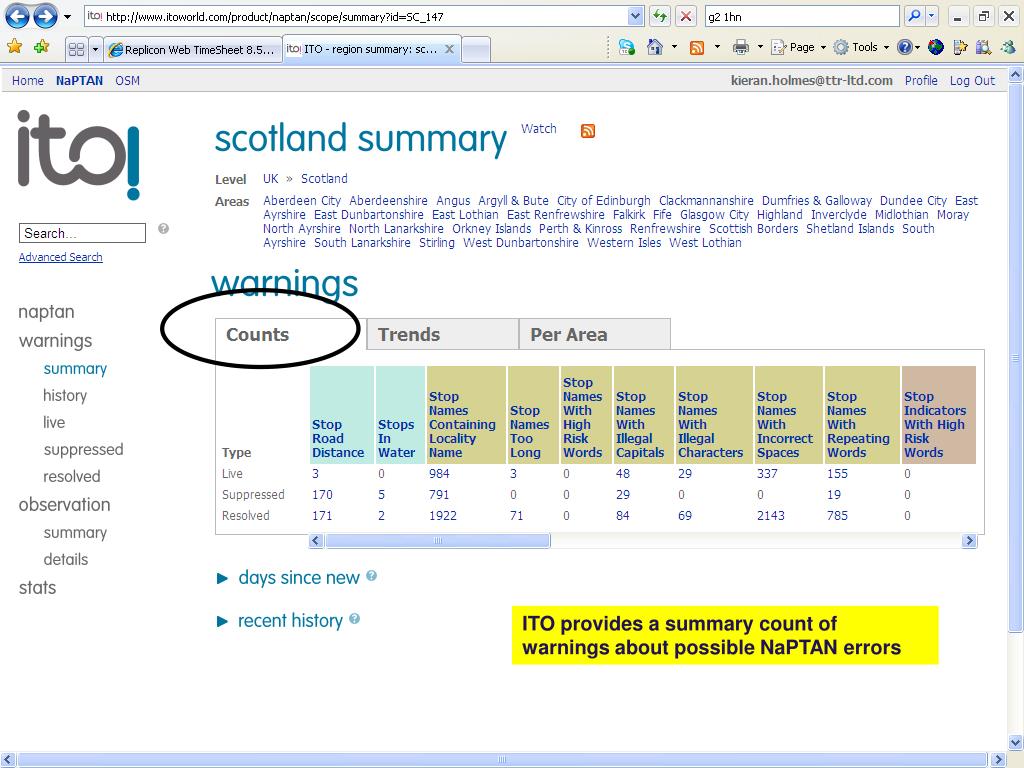Click the table's horizontal scrollbar thumb

pos(438,541)
